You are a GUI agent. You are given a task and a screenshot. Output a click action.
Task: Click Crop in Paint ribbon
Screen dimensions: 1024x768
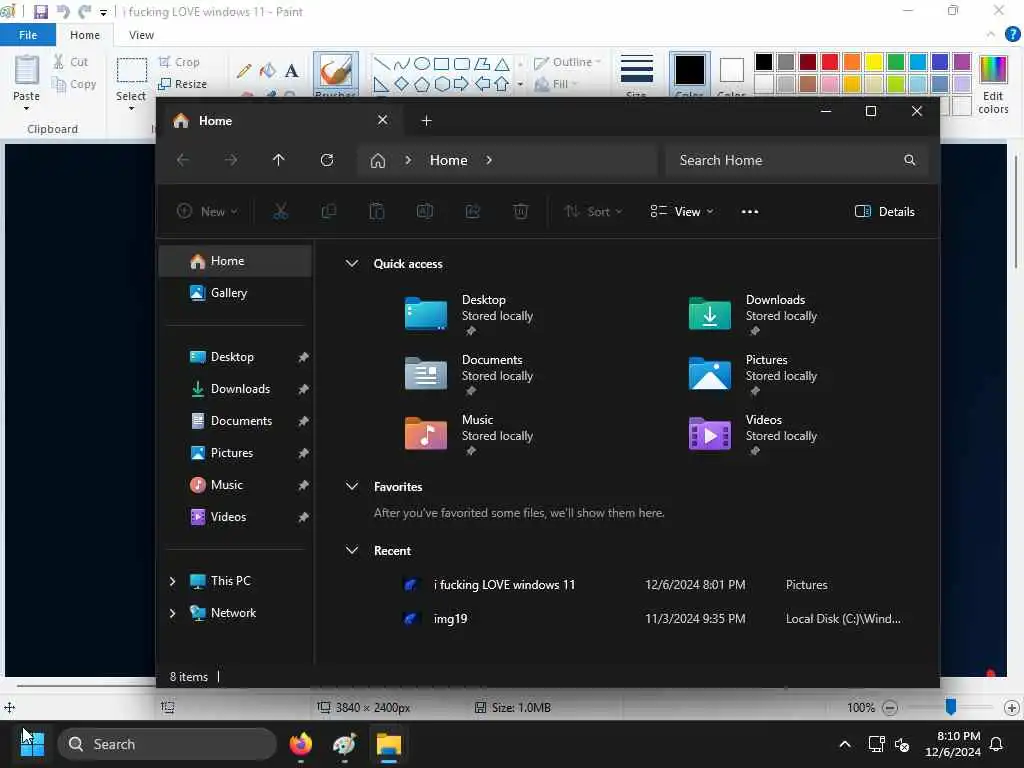point(179,62)
